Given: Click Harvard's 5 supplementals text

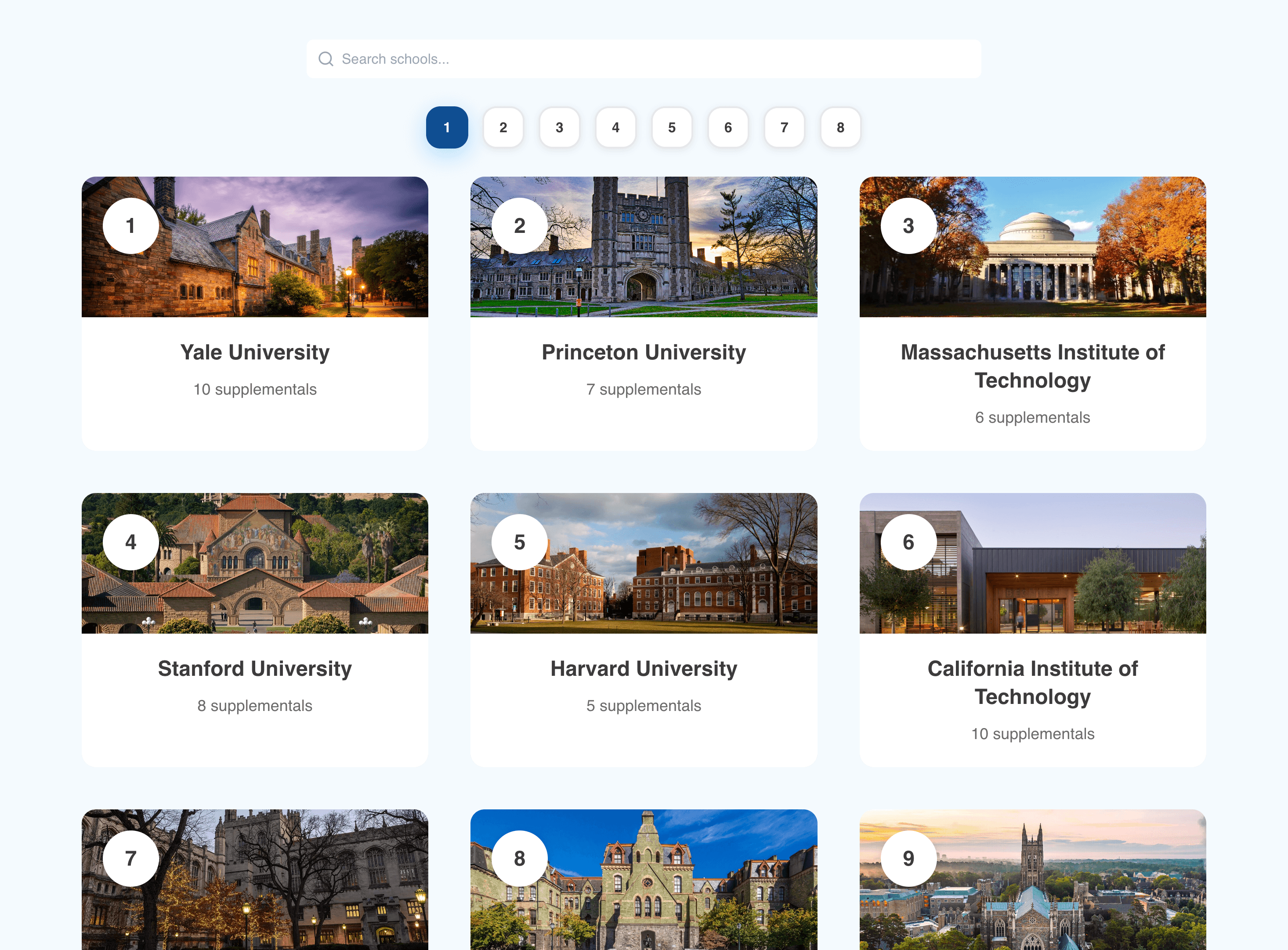Looking at the screenshot, I should coord(644,706).
